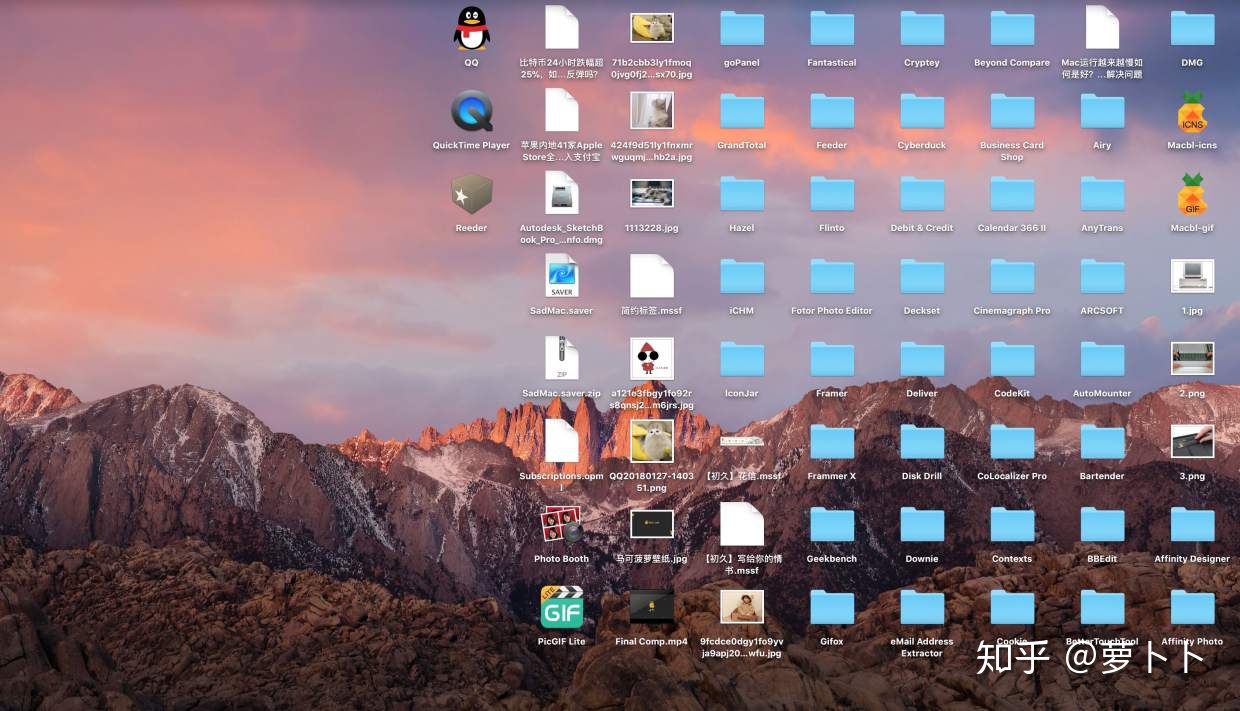This screenshot has width=1240, height=711.
Task: Select the Affinity Designer folder
Action: (1192, 526)
